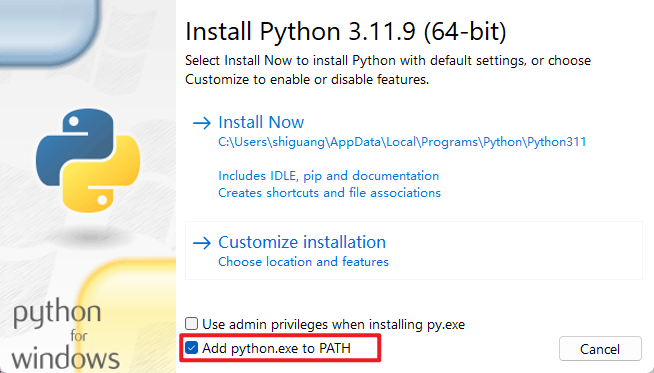Start installation via Install Now heading
Screen dimensions: 654x373
coord(261,122)
